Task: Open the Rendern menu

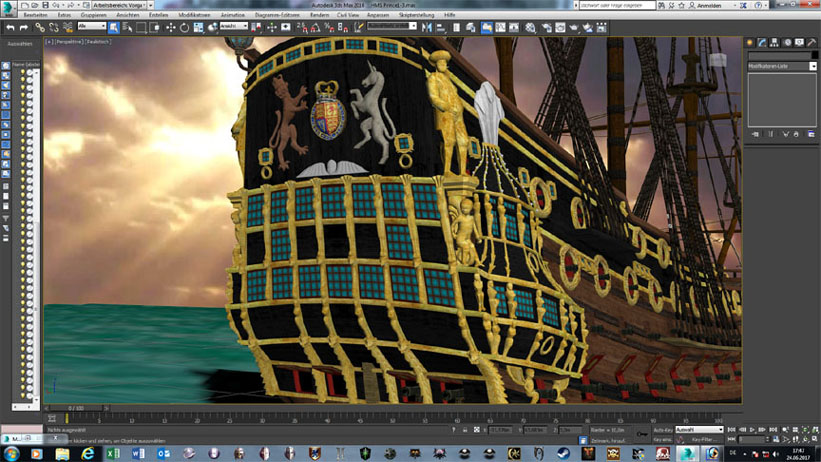Action: click(x=319, y=15)
